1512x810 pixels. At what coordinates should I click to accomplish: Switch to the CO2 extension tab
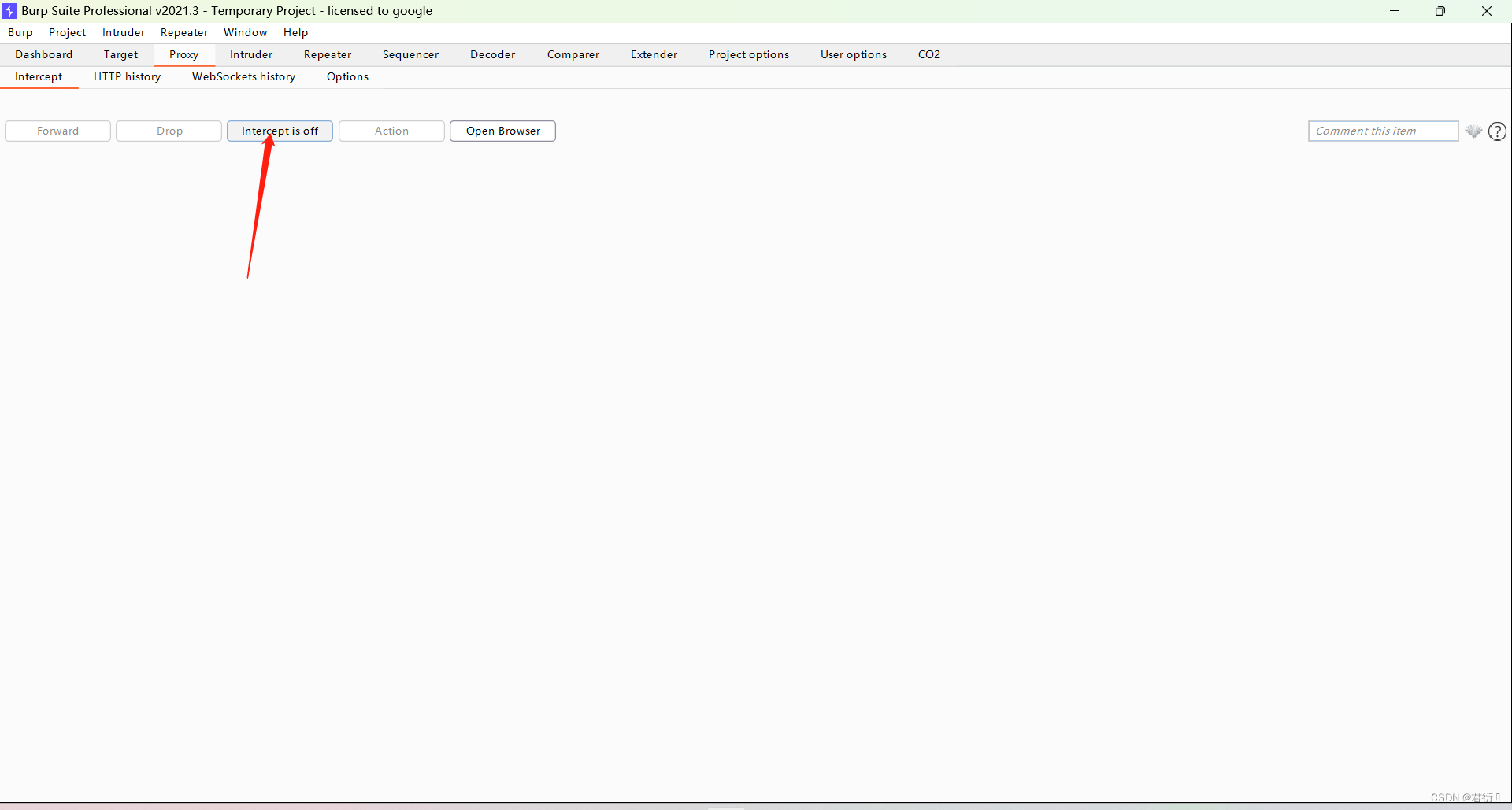(929, 54)
